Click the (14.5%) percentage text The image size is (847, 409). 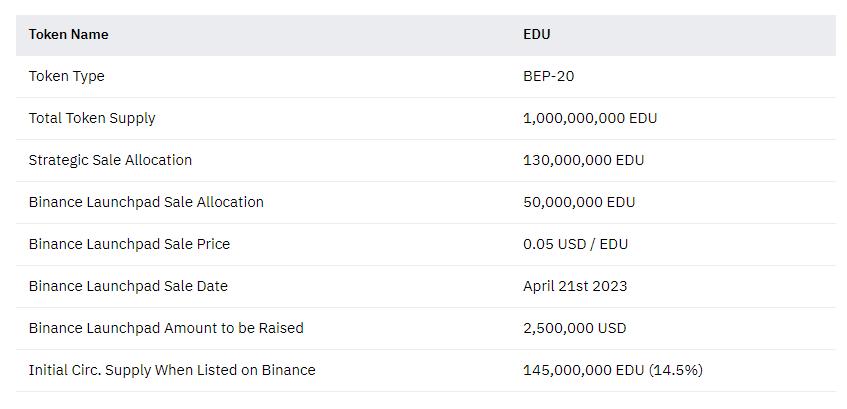(x=676, y=370)
